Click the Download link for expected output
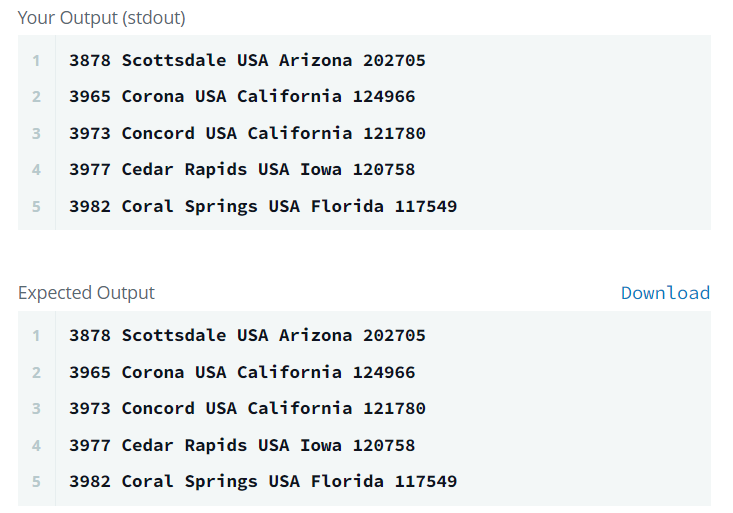The width and height of the screenshot is (733, 513). 665,293
